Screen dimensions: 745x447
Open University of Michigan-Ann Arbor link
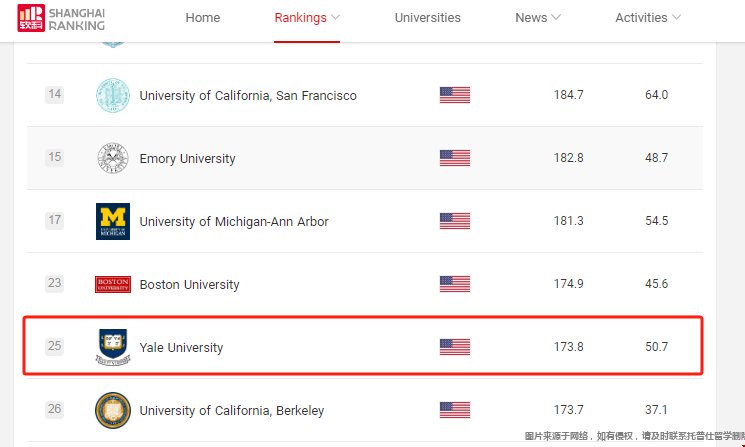(234, 221)
